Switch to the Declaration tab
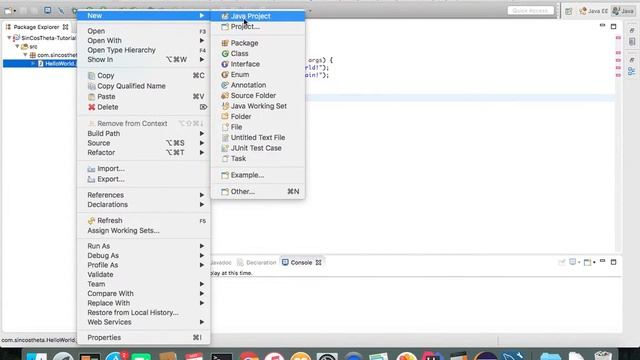 click(x=257, y=262)
